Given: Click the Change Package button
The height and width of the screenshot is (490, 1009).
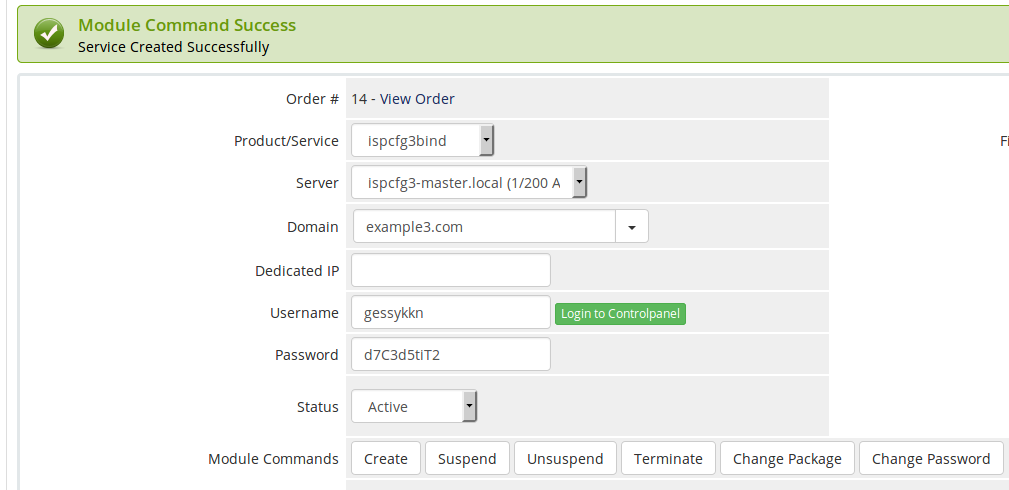Looking at the screenshot, I should [x=787, y=458].
